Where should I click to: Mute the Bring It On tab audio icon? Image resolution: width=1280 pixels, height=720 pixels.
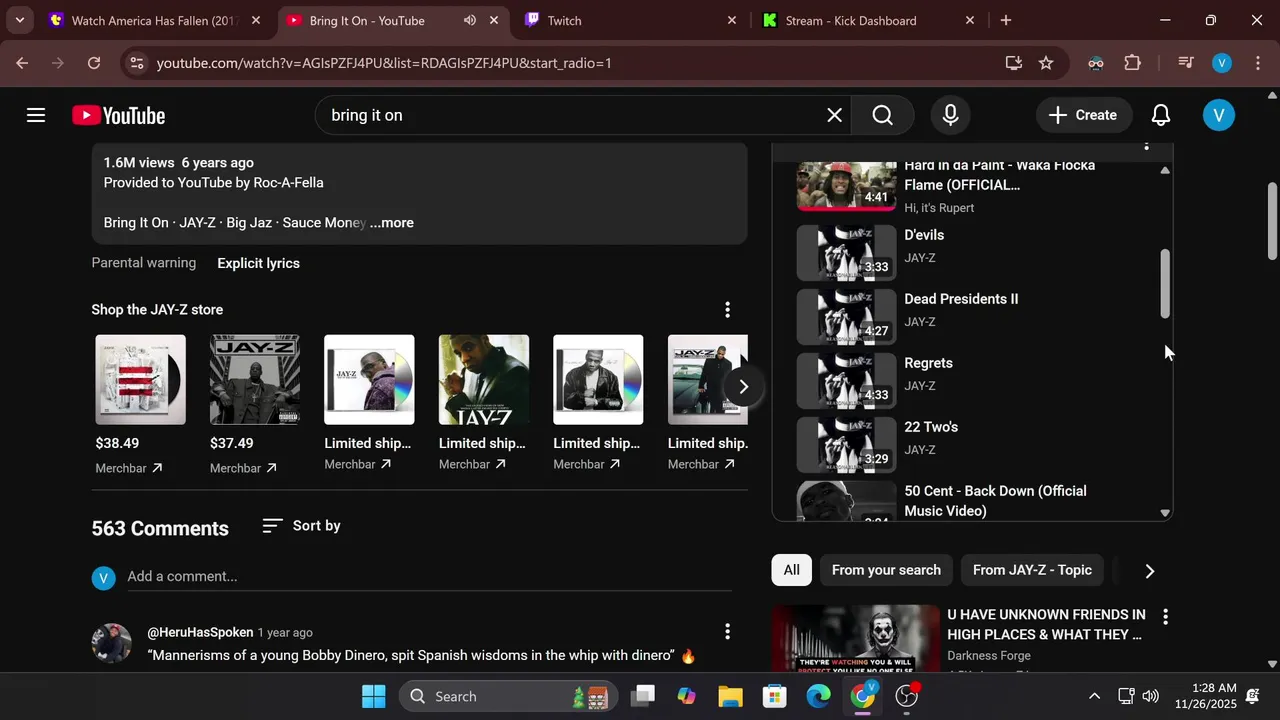click(470, 20)
